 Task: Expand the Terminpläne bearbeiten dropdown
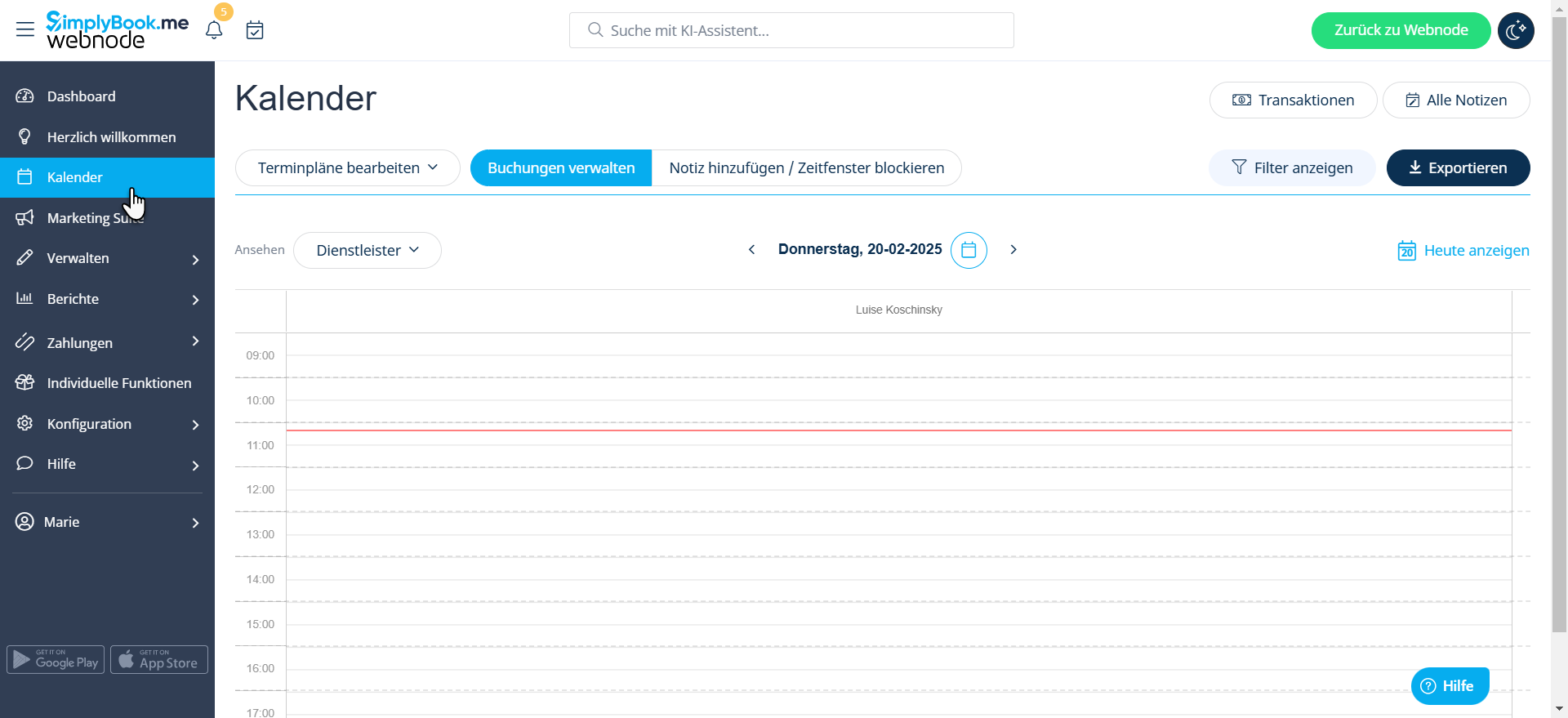pyautogui.click(x=348, y=168)
